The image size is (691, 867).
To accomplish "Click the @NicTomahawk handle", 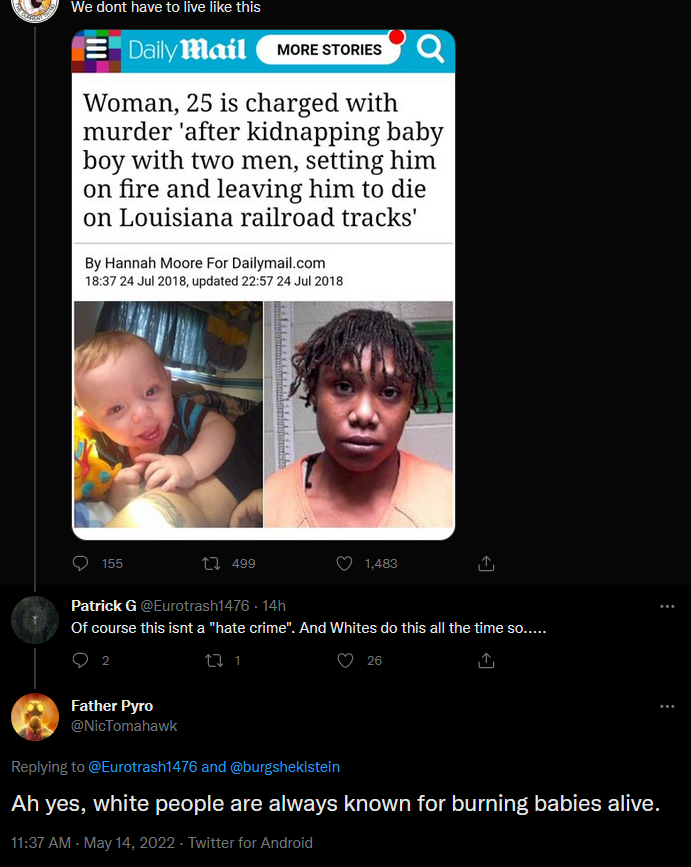I will pos(124,726).
